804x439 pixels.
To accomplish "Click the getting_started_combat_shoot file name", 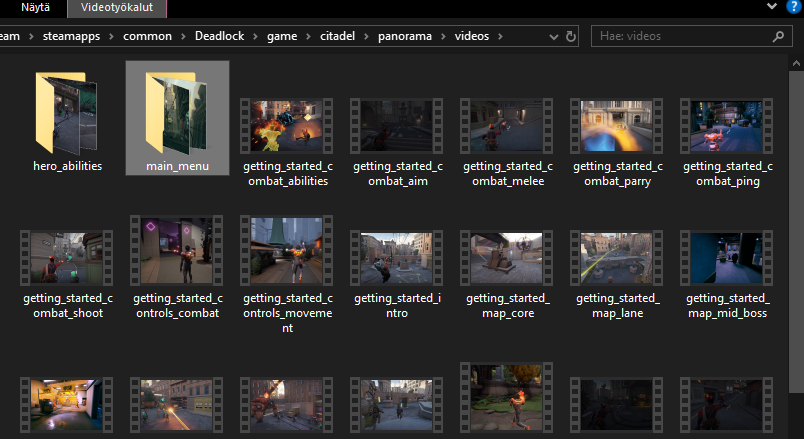I will (x=68, y=305).
